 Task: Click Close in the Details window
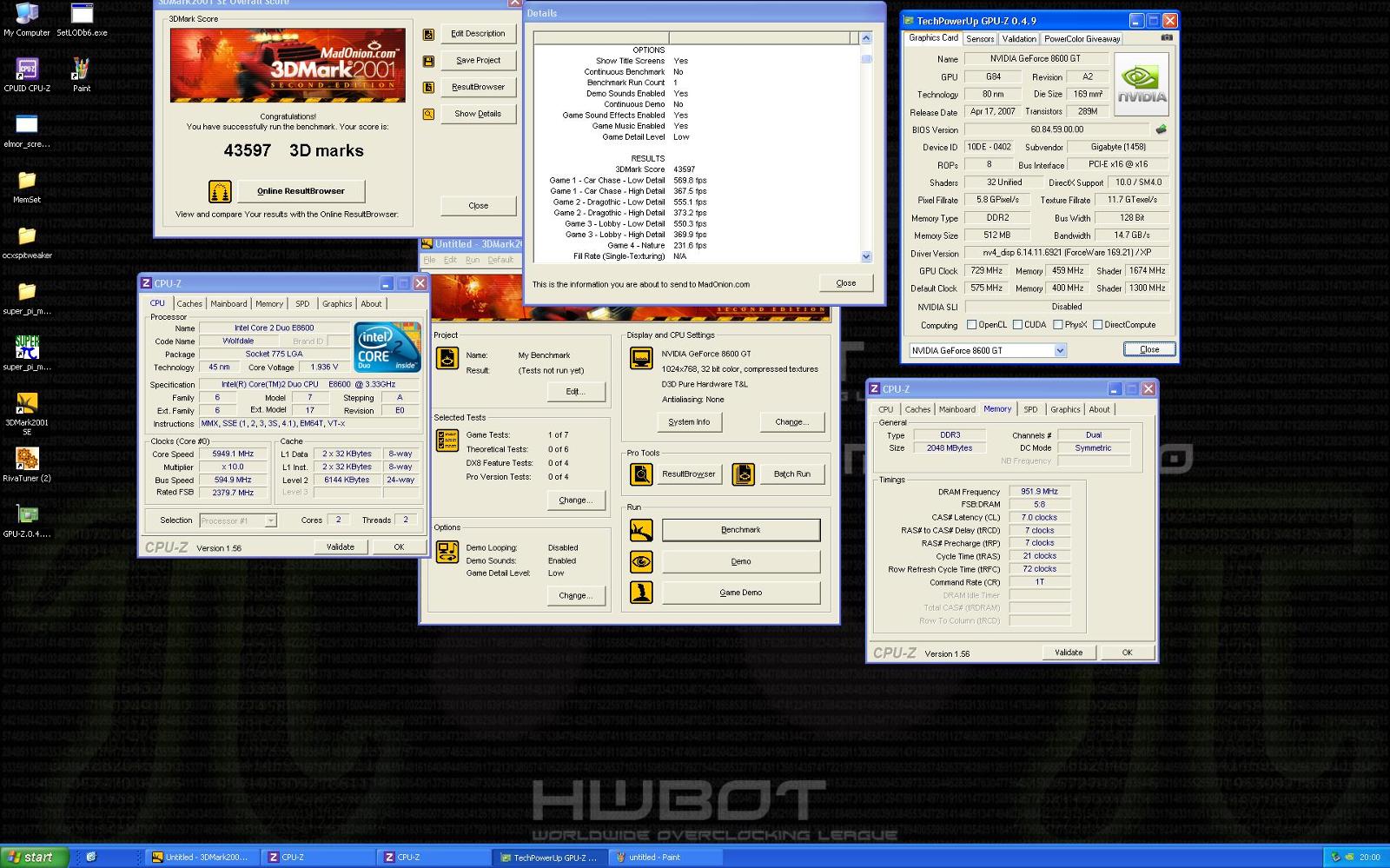coord(846,283)
